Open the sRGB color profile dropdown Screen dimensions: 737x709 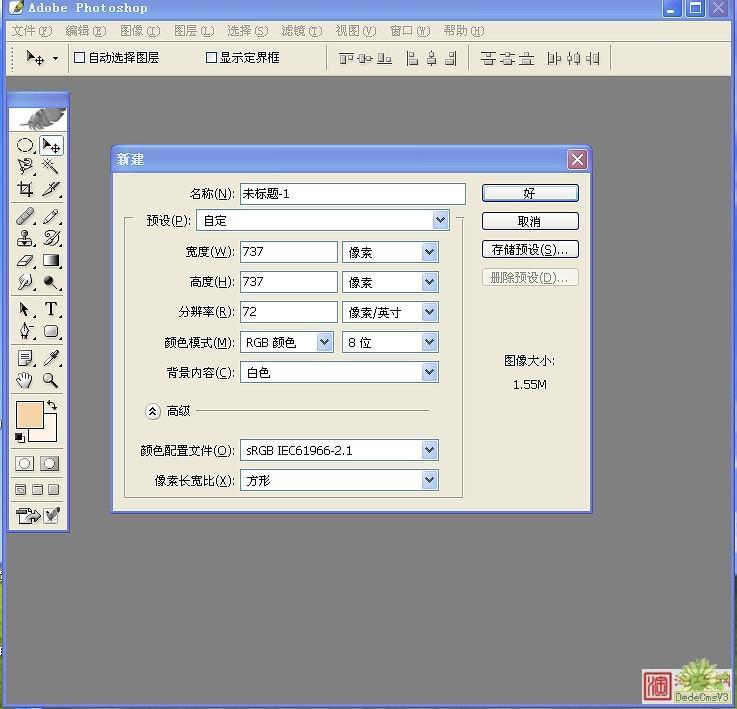tap(429, 450)
